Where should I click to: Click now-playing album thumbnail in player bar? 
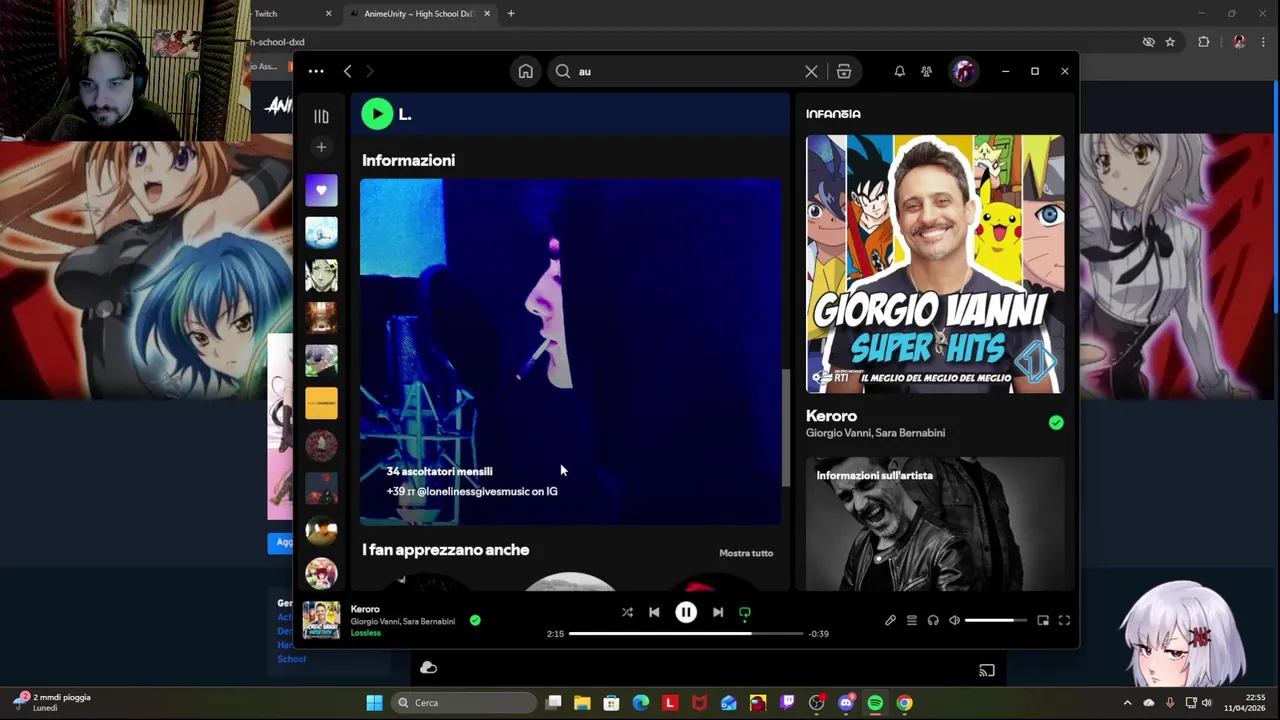tap(321, 620)
